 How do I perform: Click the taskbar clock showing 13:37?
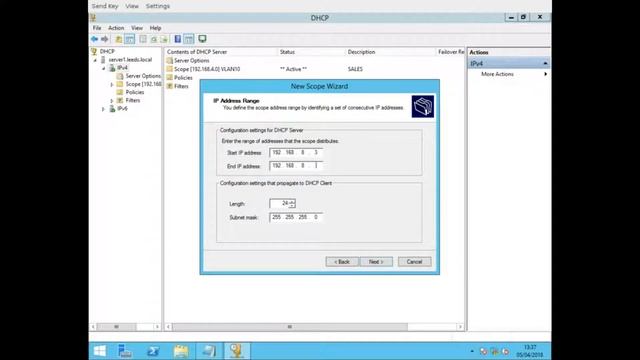coord(530,351)
